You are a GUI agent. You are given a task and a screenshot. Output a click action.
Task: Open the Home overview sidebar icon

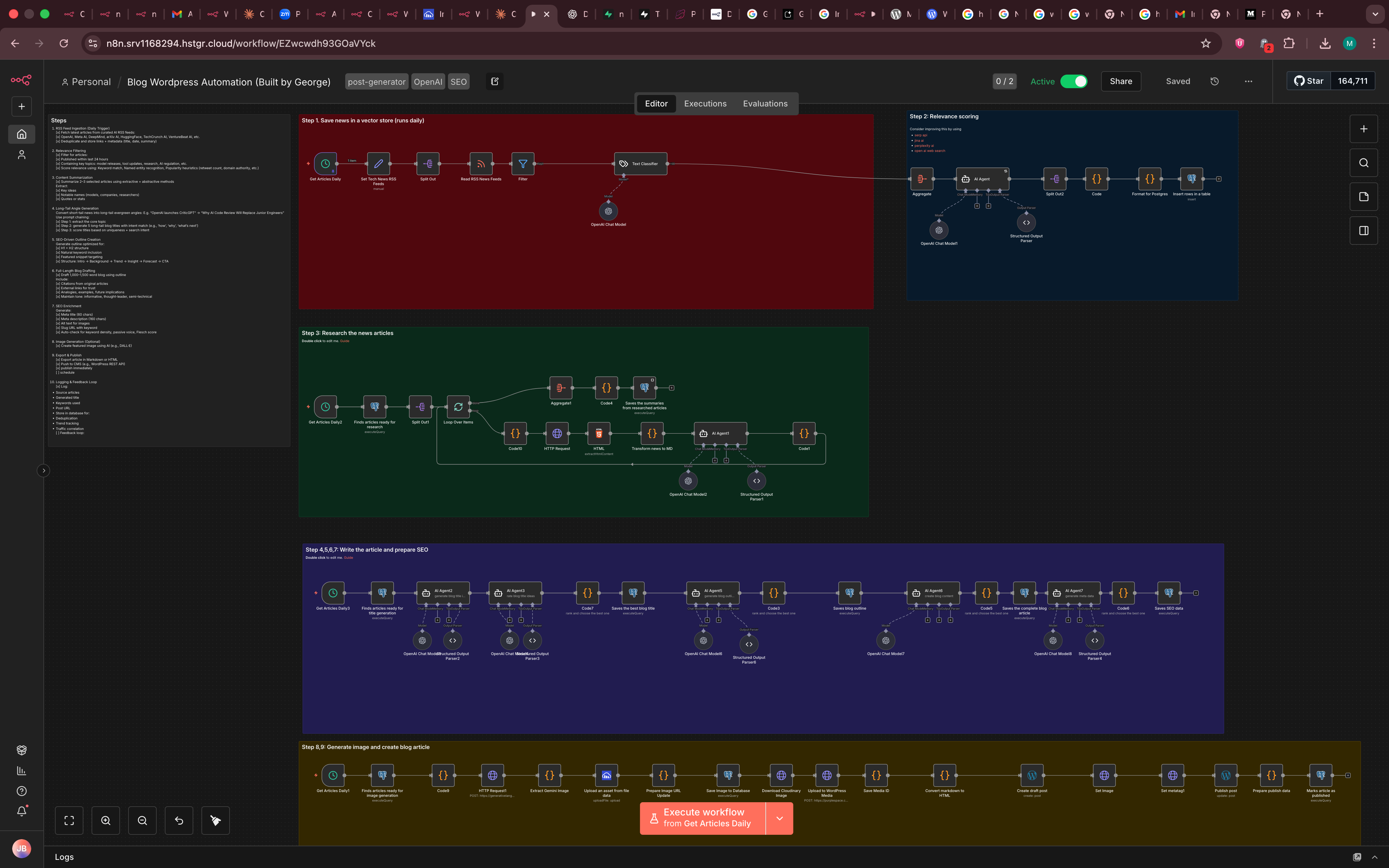[21, 134]
